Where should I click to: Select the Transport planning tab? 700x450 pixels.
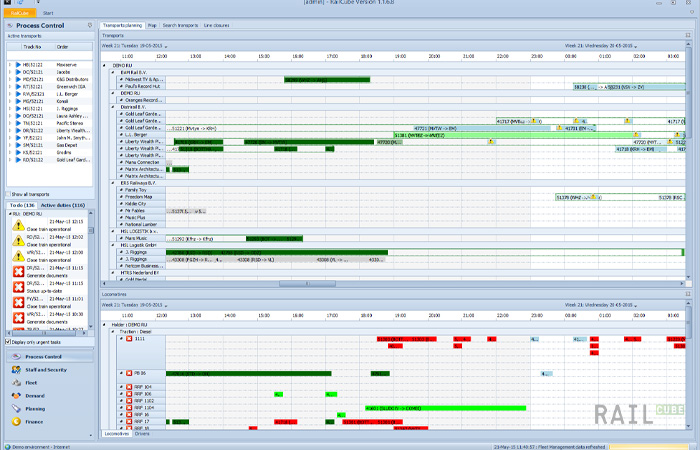coord(122,25)
